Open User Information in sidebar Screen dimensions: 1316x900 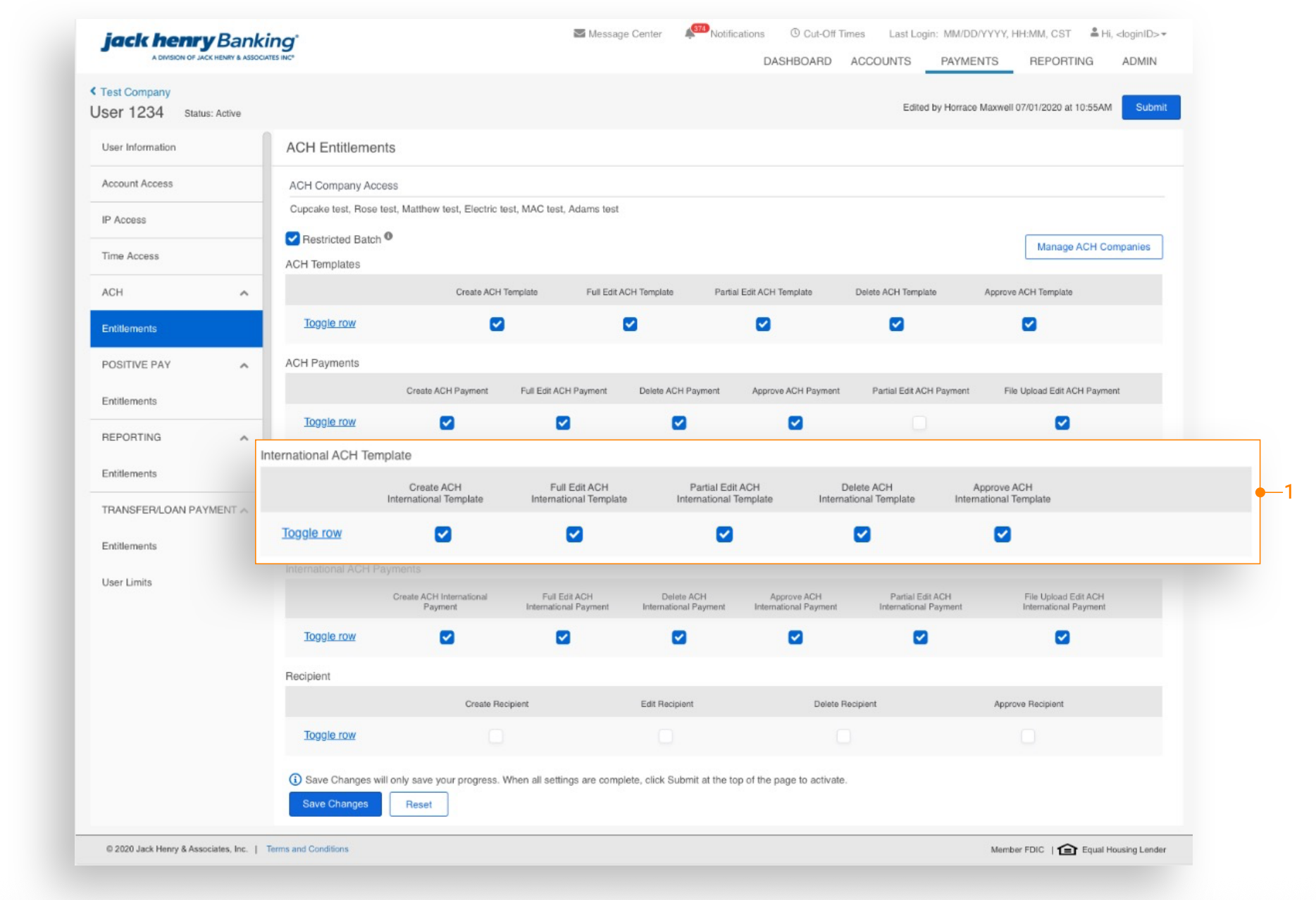(x=176, y=147)
